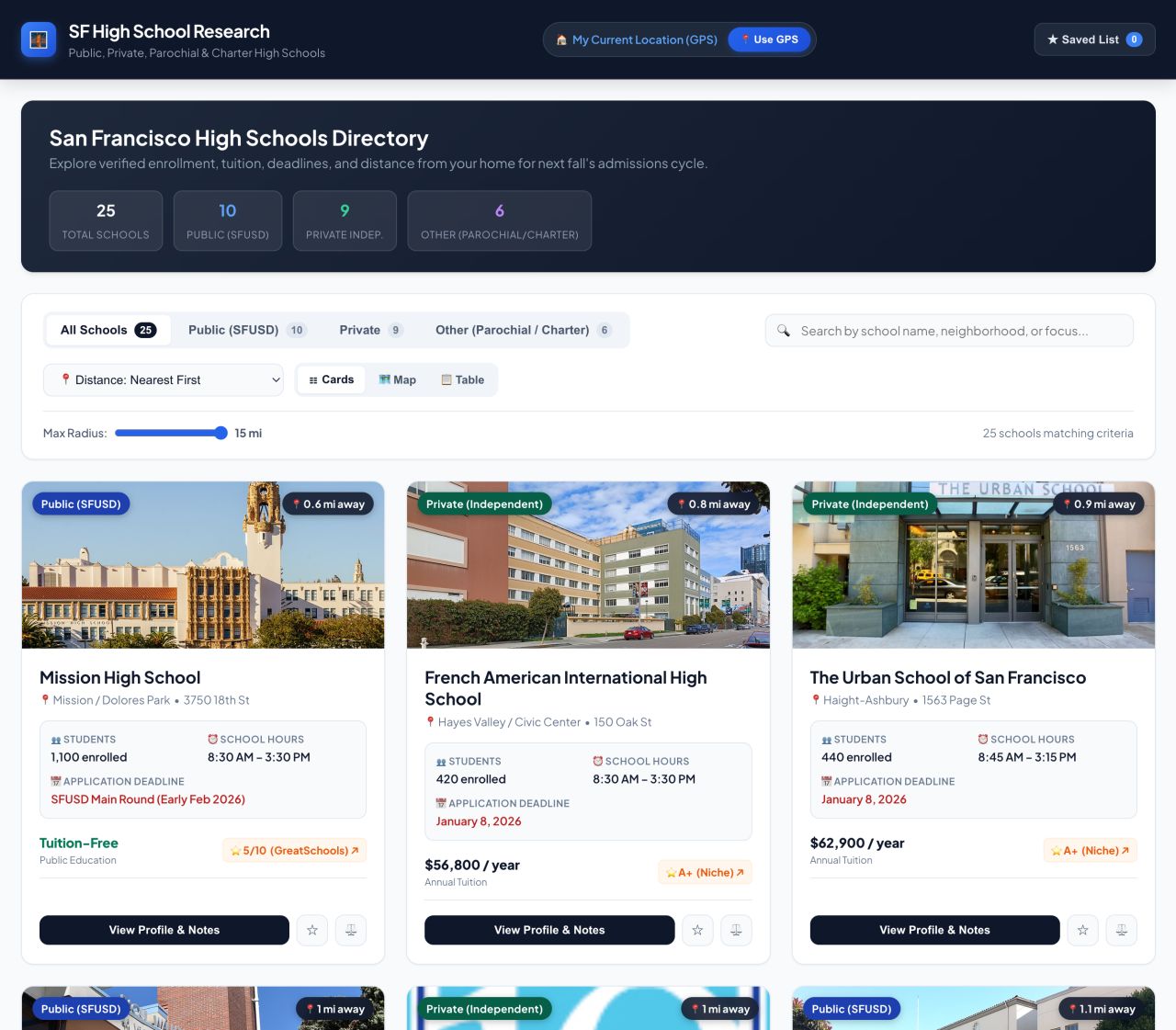Adjust the Max Radius slider handle

tap(220, 433)
